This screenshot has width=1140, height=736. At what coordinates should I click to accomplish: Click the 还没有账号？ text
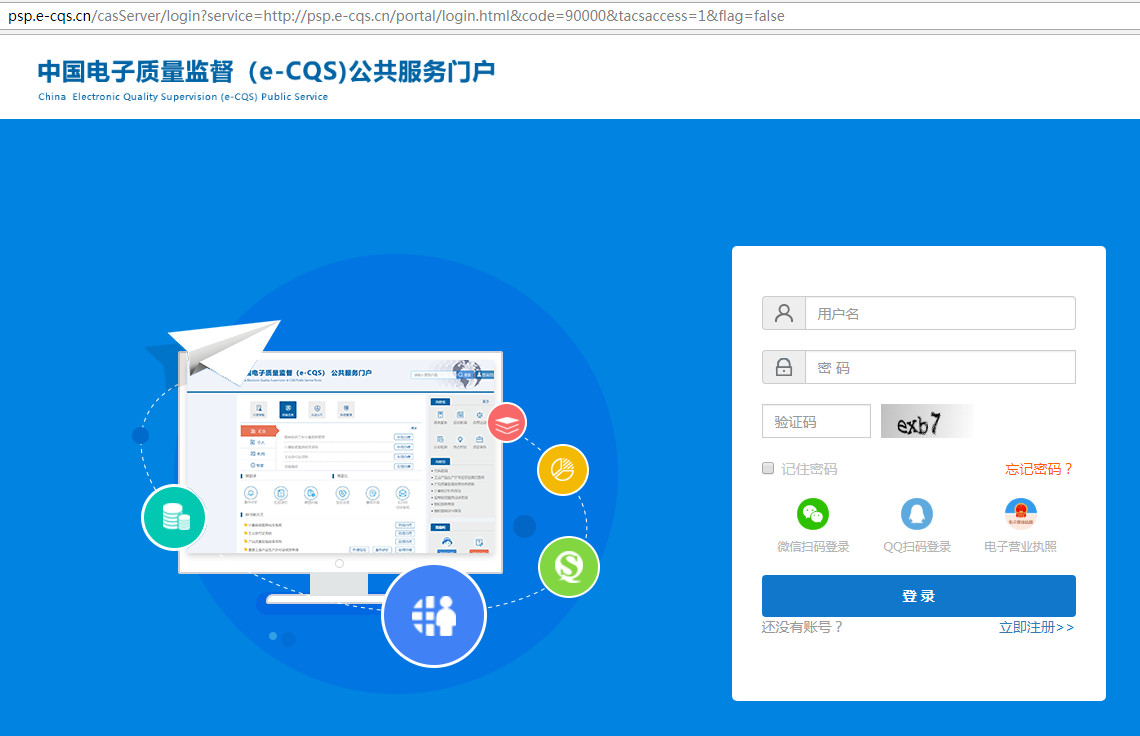(802, 627)
